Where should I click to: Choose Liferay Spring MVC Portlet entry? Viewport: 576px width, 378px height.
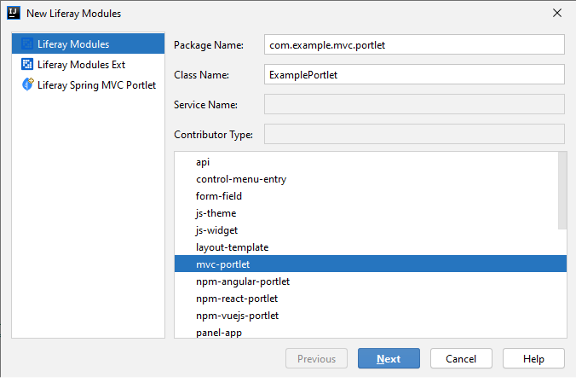click(88, 85)
